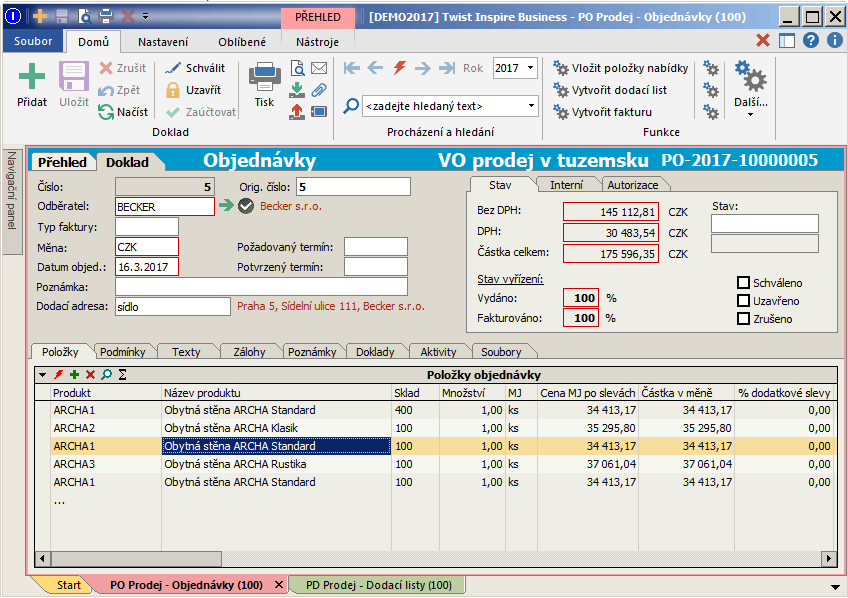The width and height of the screenshot is (848, 598).
Task: Check the Zrušeno checkbox
Action: [743, 319]
